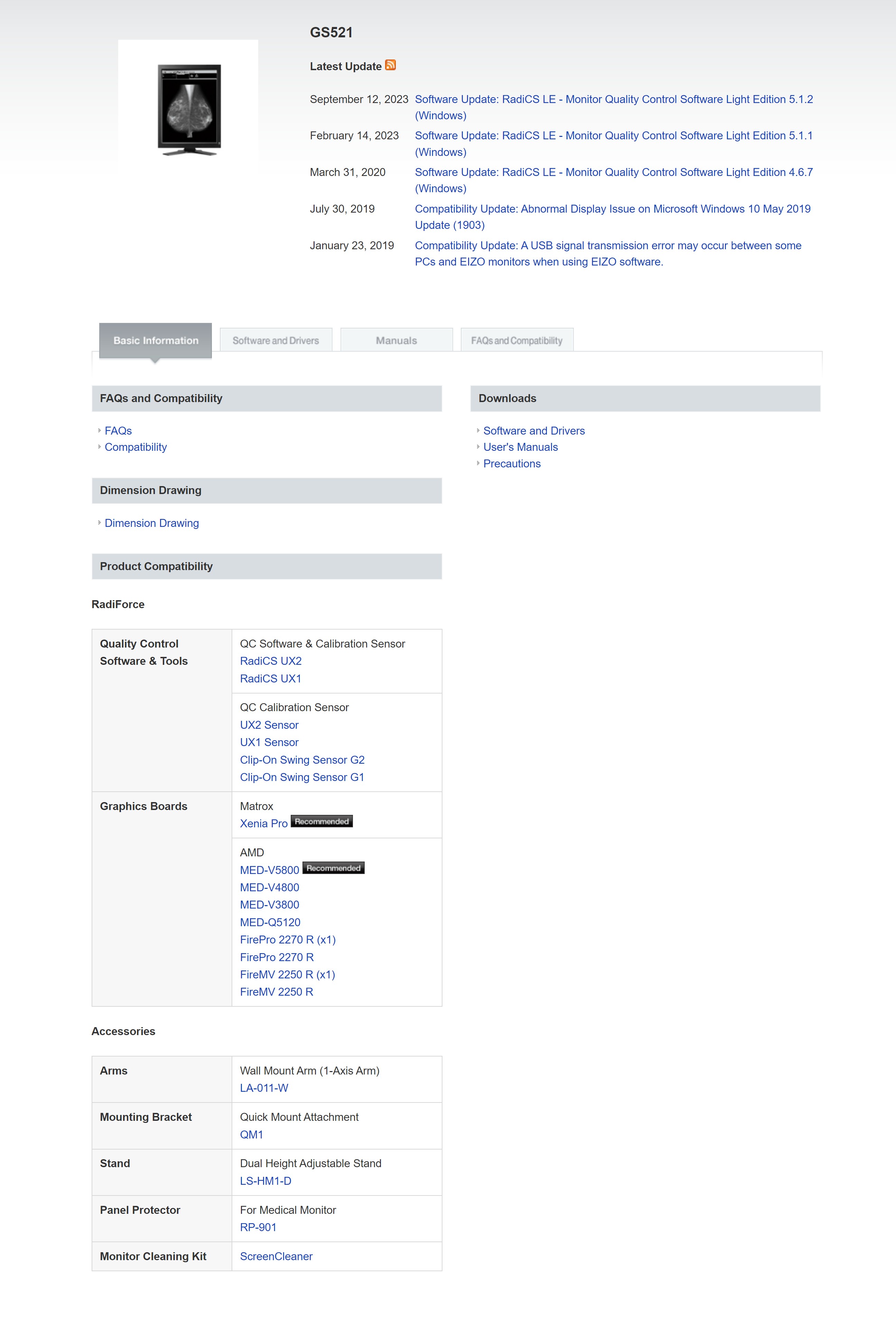The height and width of the screenshot is (1321, 896).
Task: Open the Precautions link
Action: (x=512, y=463)
